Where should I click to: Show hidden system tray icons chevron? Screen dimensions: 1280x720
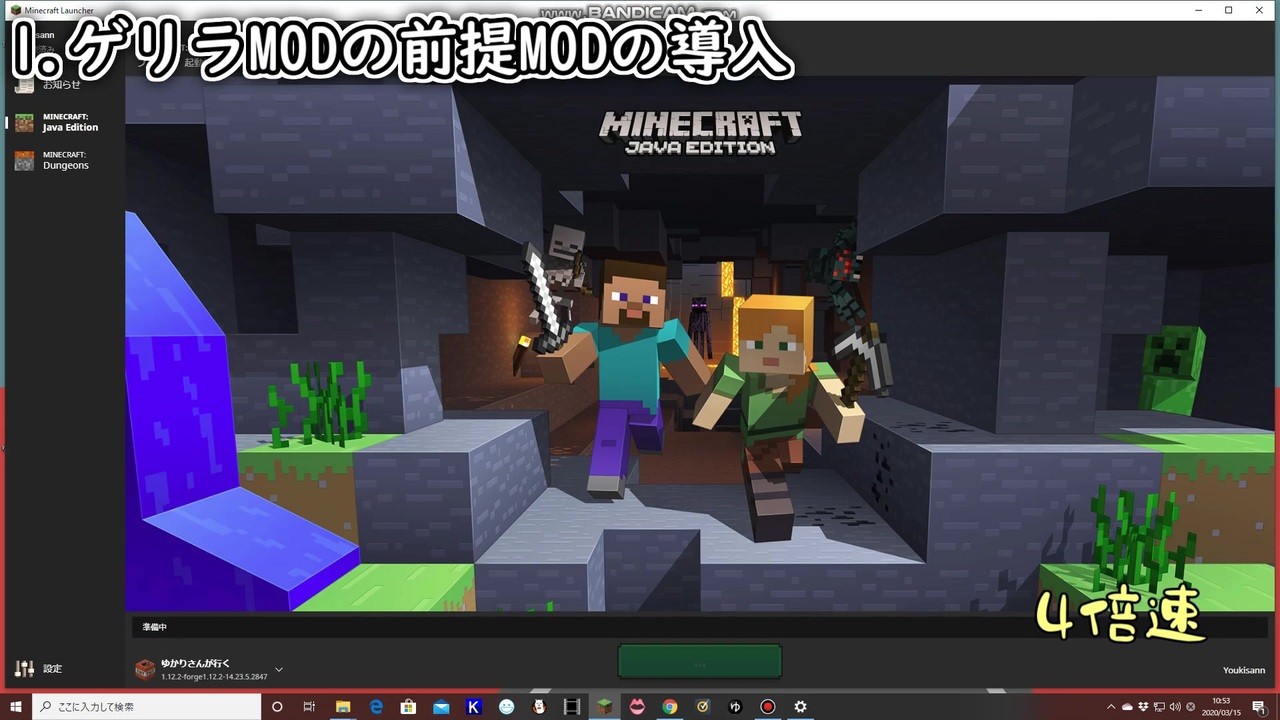(x=1111, y=706)
